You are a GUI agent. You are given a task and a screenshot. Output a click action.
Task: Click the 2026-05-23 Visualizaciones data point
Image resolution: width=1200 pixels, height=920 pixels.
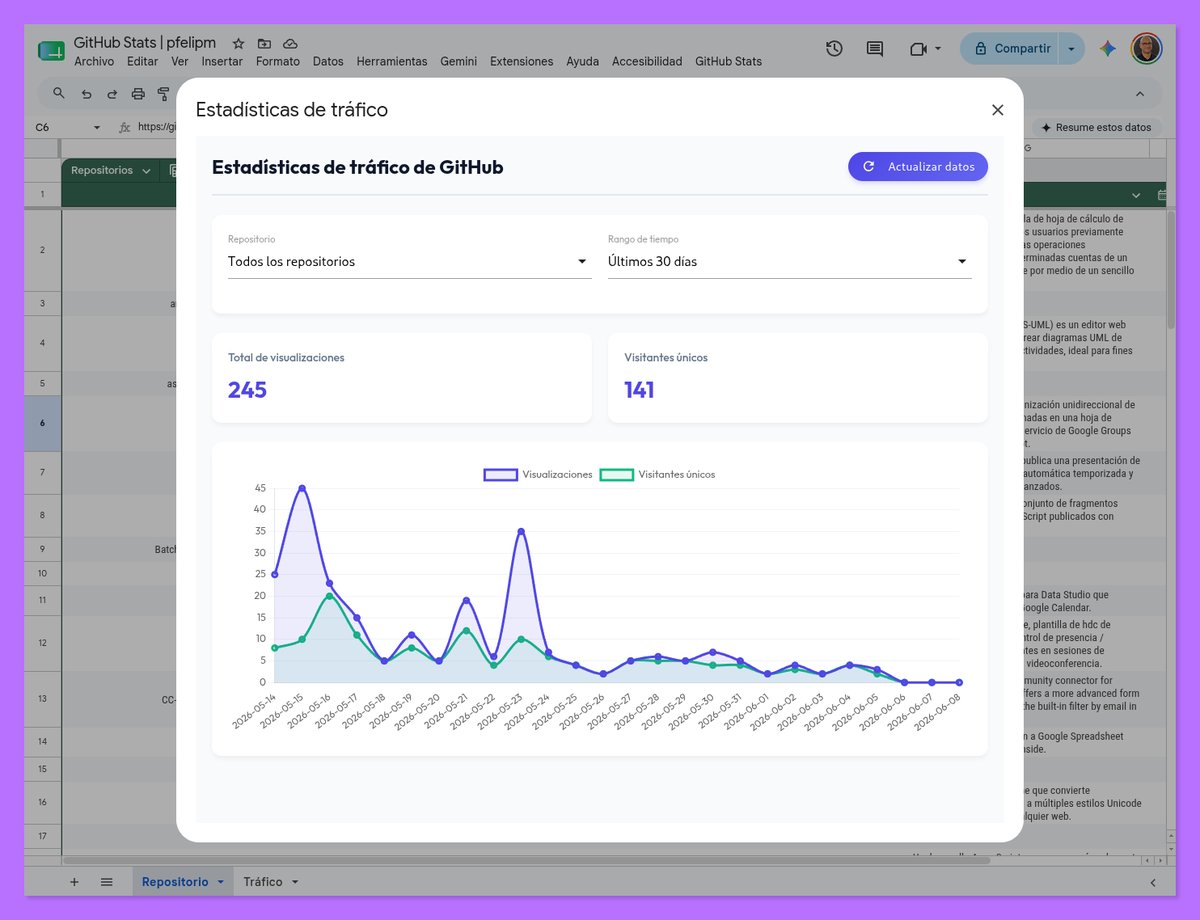pyautogui.click(x=521, y=531)
